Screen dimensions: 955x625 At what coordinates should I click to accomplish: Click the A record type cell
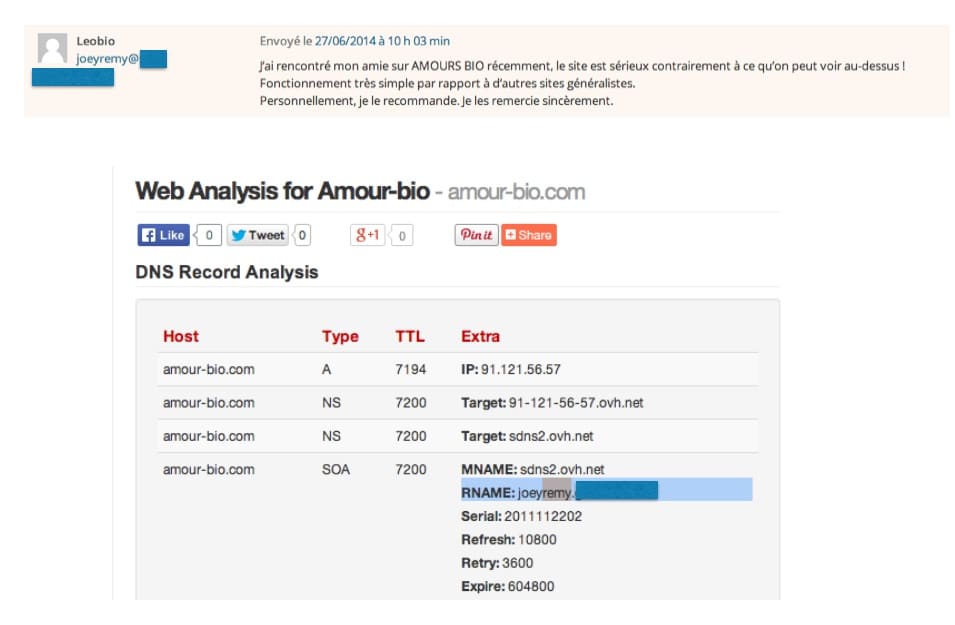coord(326,369)
